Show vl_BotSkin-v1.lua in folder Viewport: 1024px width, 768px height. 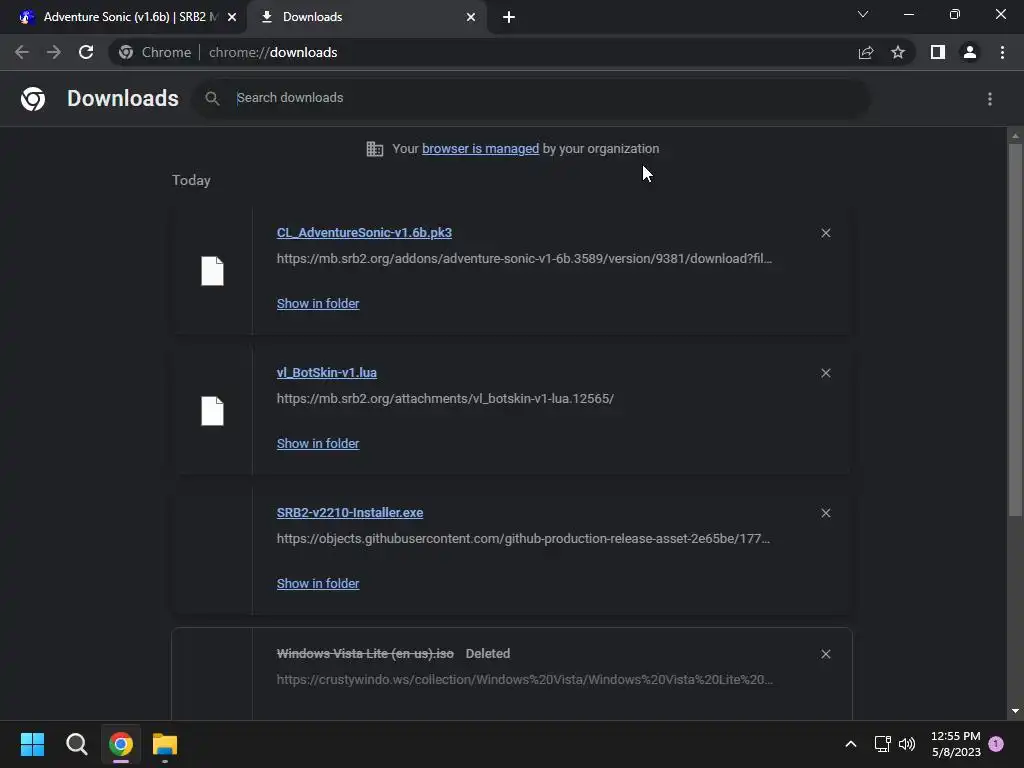coord(318,443)
